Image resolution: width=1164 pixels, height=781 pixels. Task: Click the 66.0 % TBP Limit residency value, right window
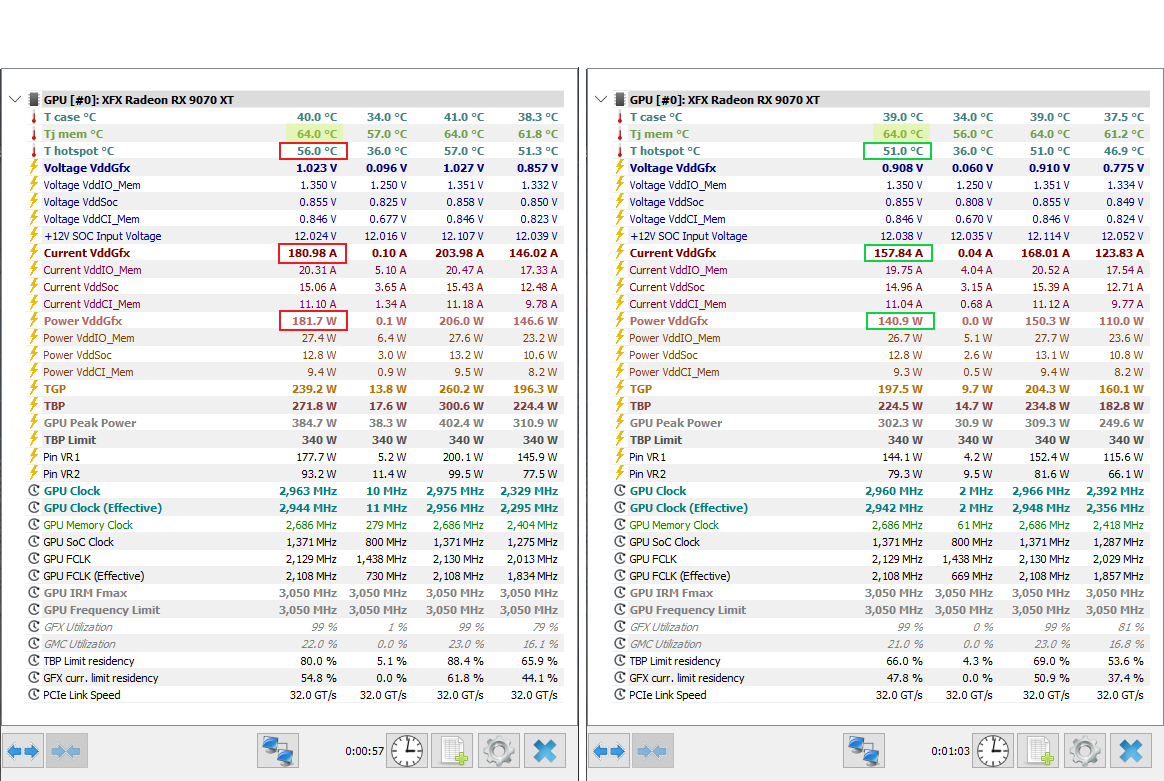click(902, 661)
